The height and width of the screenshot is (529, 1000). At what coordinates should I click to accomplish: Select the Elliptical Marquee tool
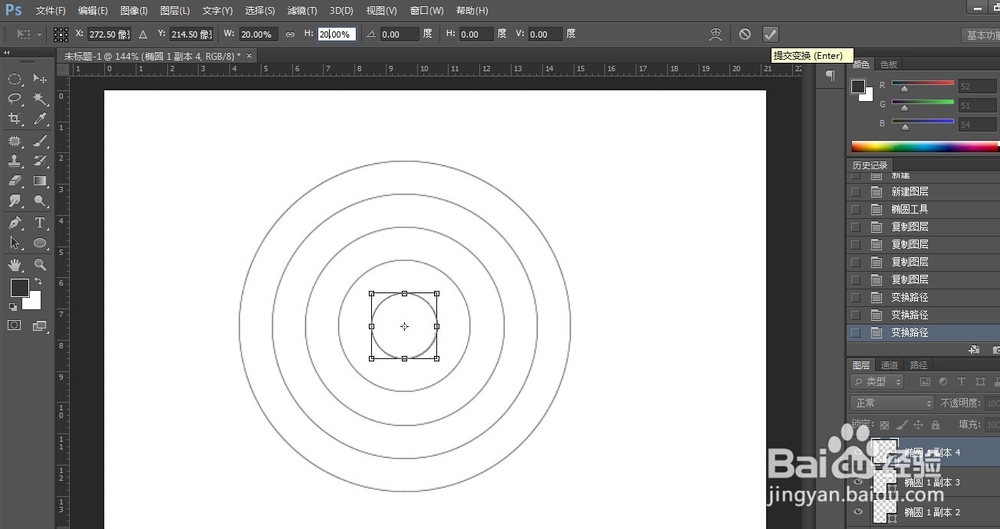point(14,78)
